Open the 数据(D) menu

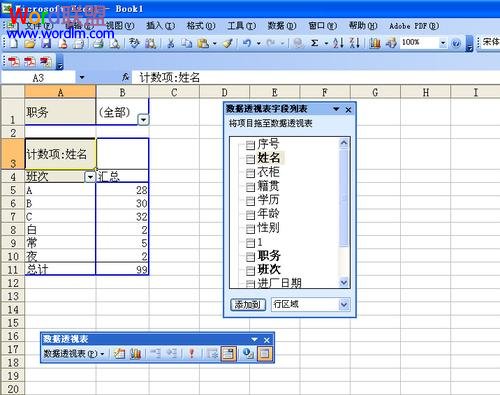click(282, 26)
